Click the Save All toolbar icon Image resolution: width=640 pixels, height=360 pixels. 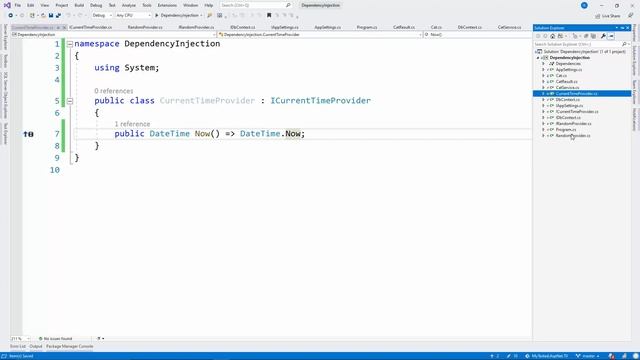click(x=58, y=16)
